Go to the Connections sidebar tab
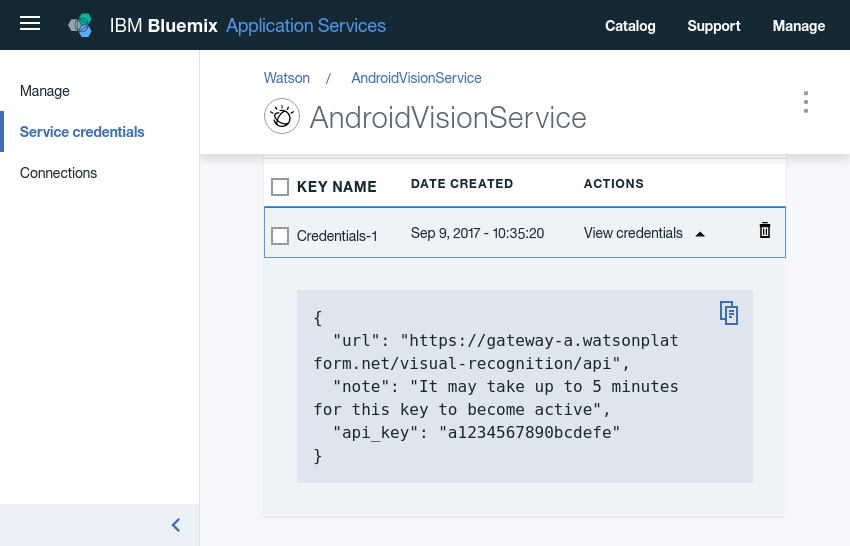This screenshot has width=850, height=546. coord(58,173)
